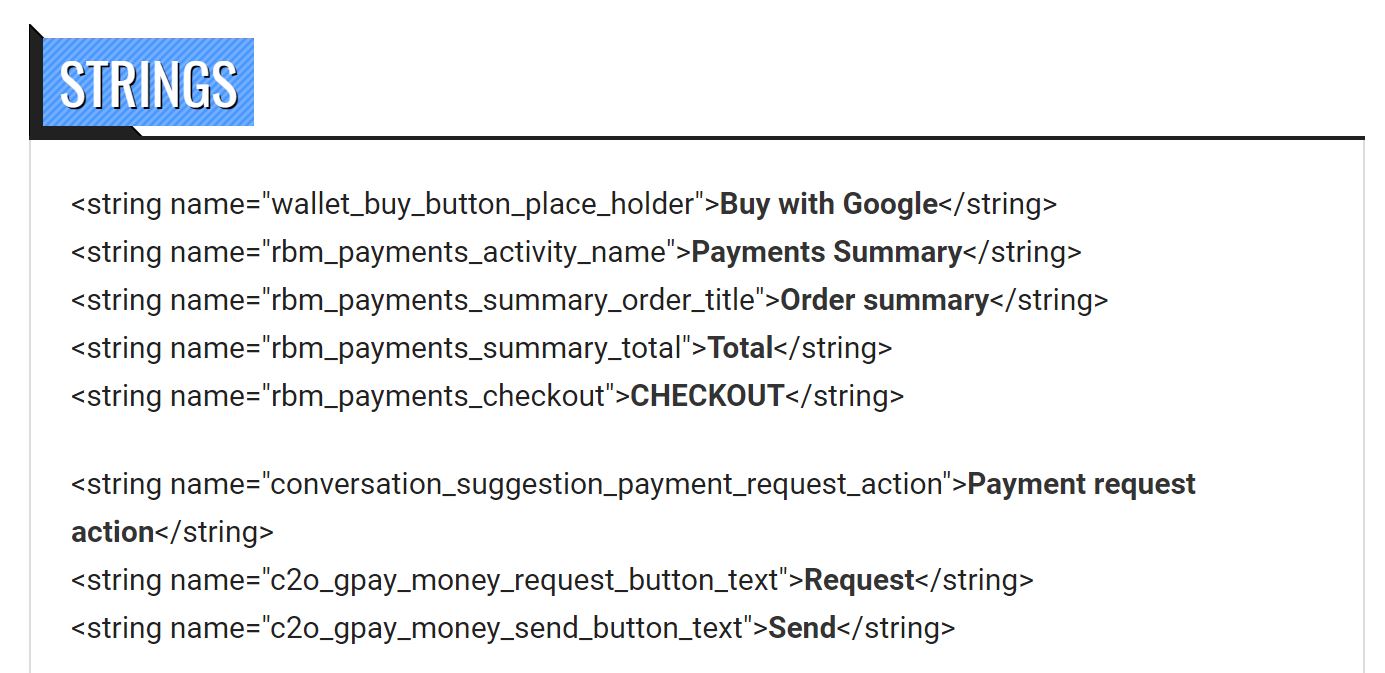
Task: Click the bold word "action" on the wrapped line
Action: coord(112,532)
